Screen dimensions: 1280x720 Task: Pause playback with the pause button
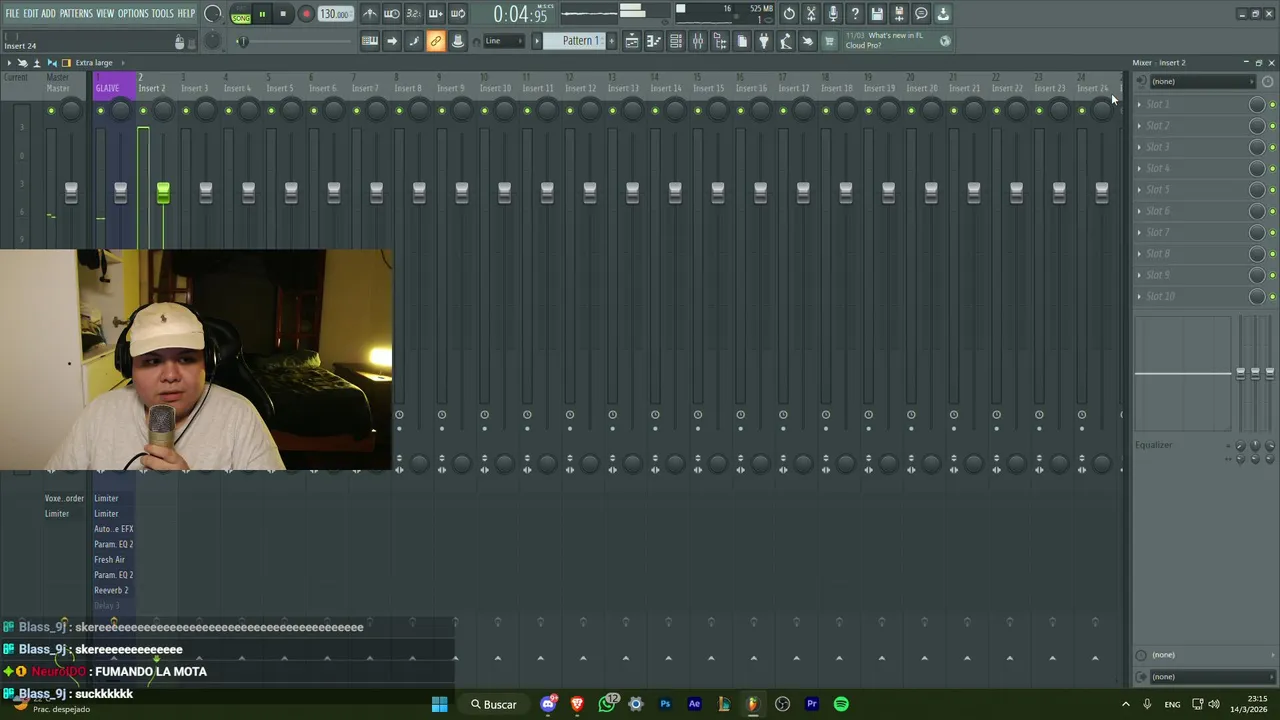pyautogui.click(x=262, y=14)
